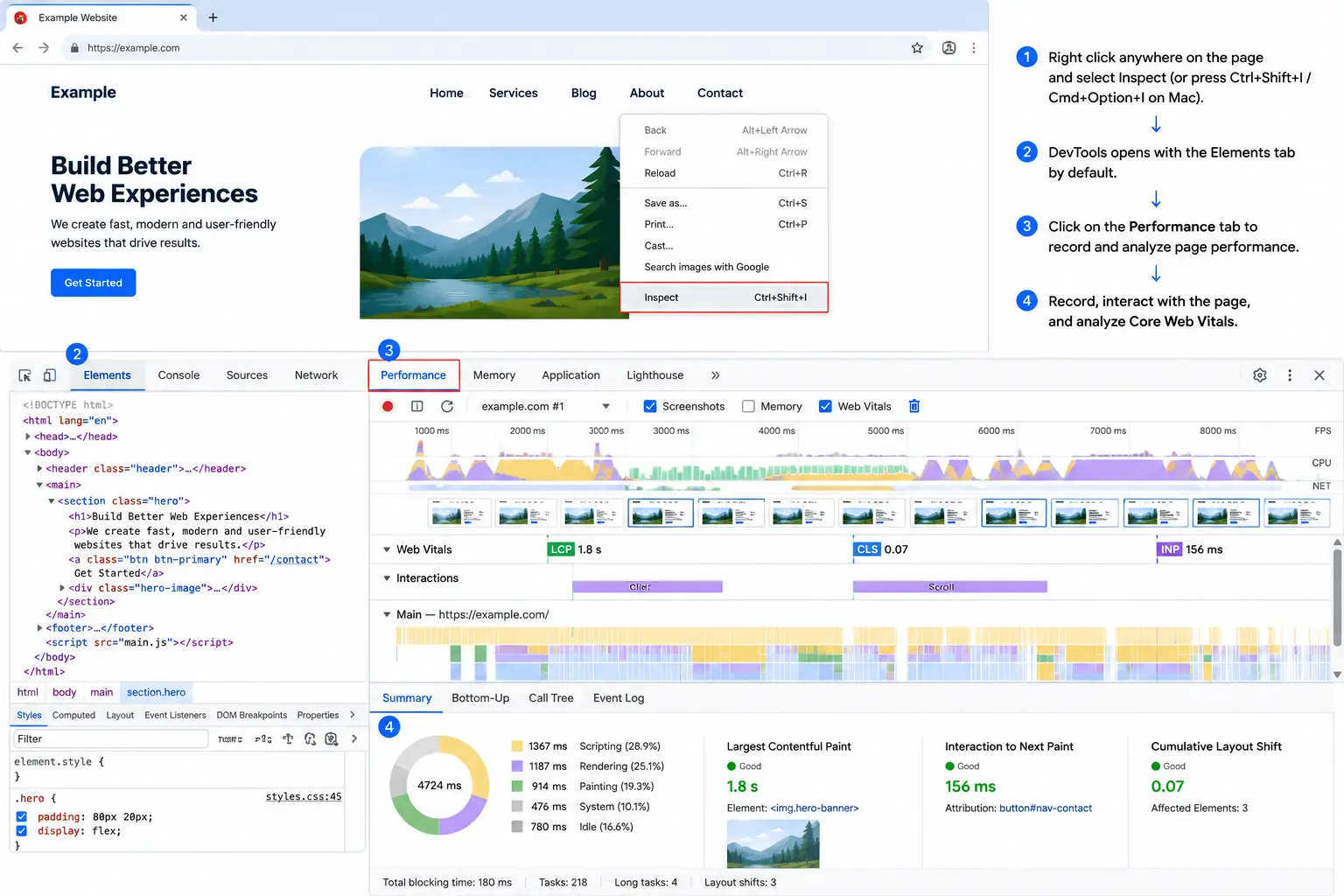Switch to the Console tab
Viewport: 1344px width, 896px height.
[x=178, y=375]
